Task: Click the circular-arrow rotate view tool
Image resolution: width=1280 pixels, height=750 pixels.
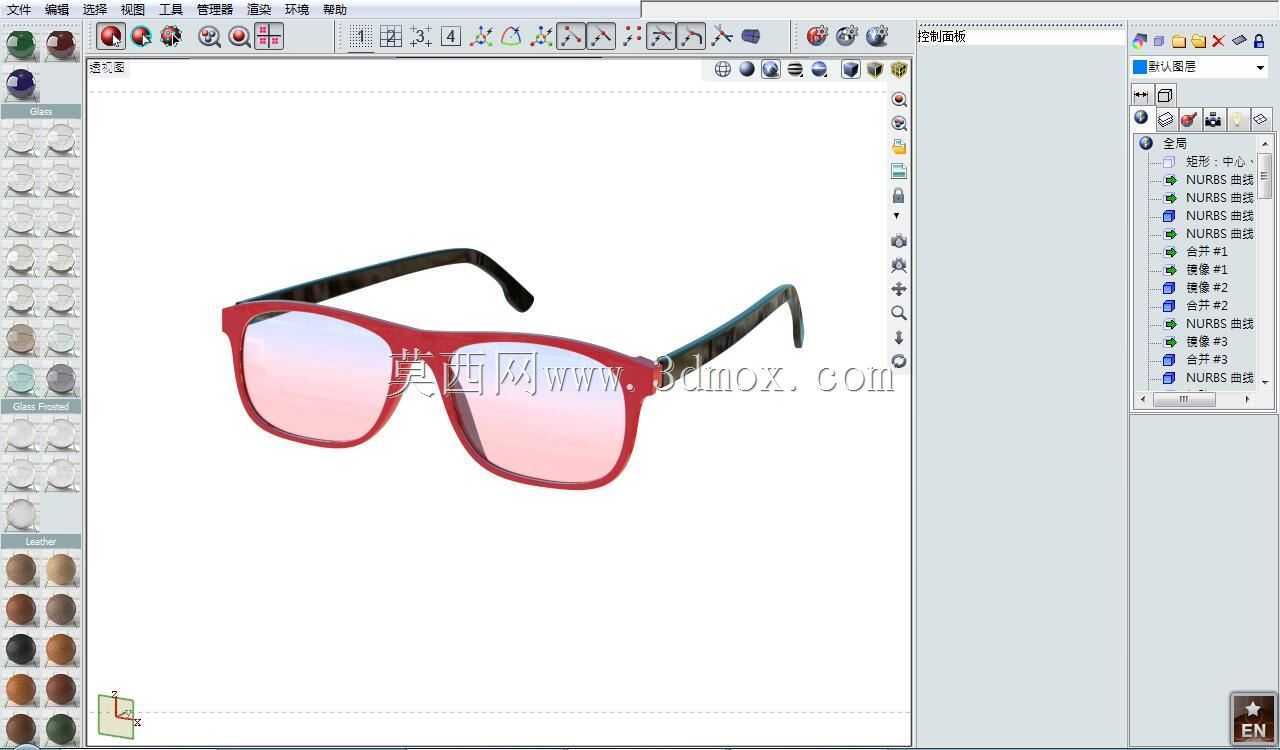Action: 899,361
